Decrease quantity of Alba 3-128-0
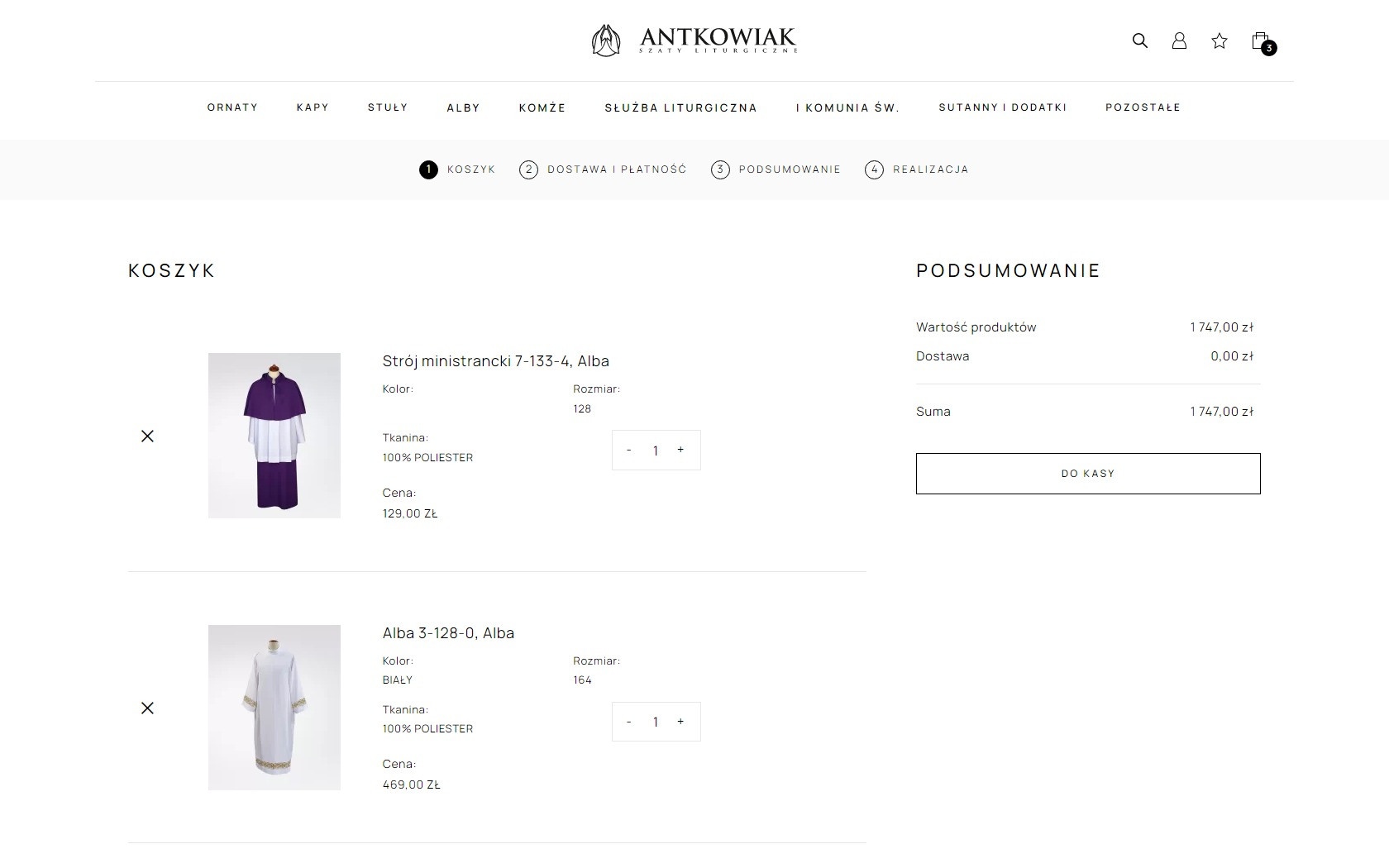Screen dimensions: 1389x868 coord(629,722)
